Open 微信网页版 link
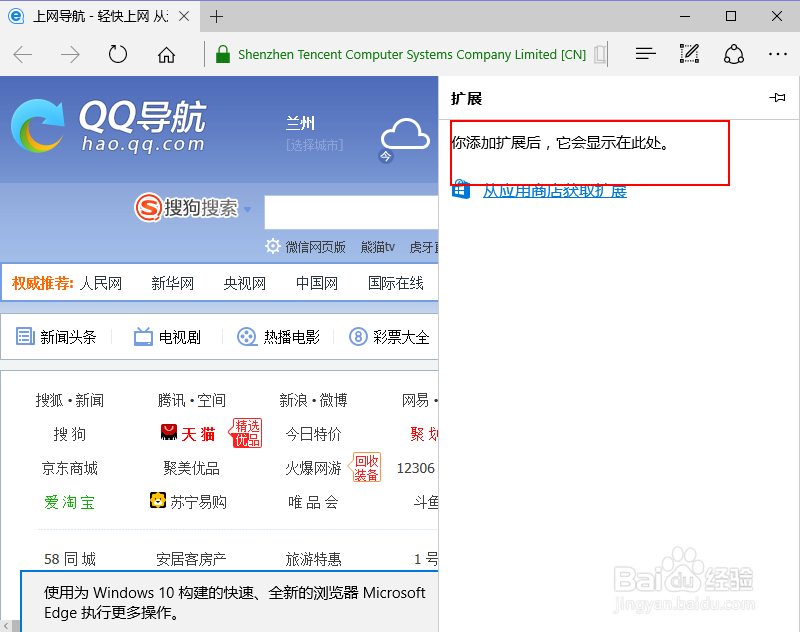 pos(315,247)
